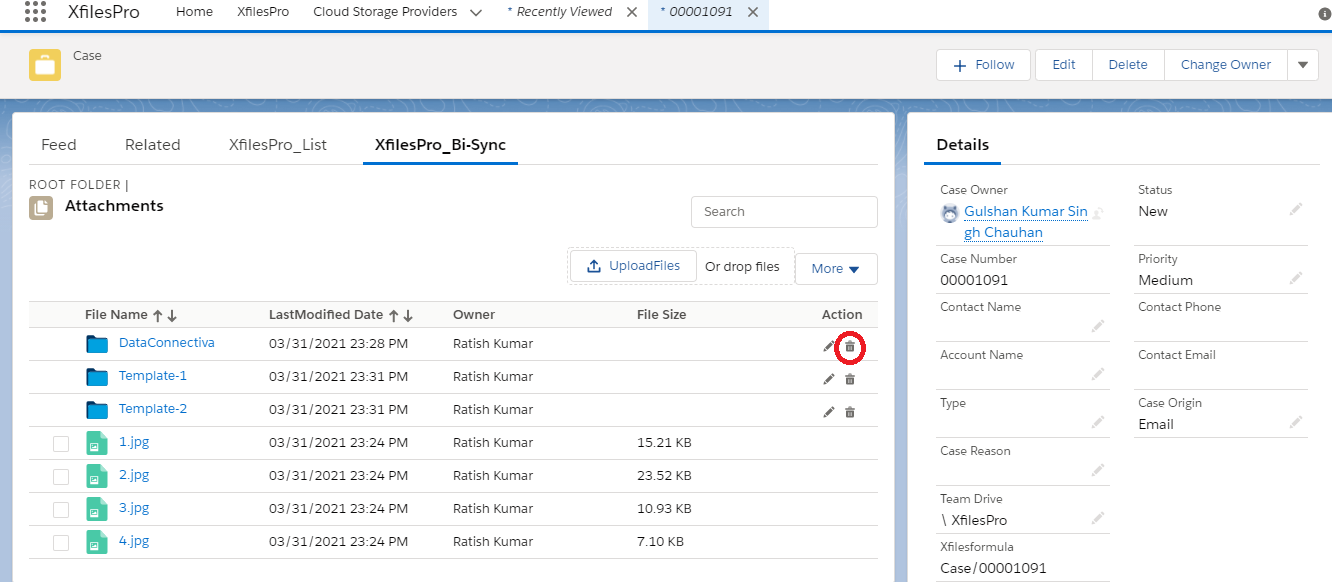Screen dimensions: 1332x582
Task: Edit Status field with pencil icon
Action: 1296,209
